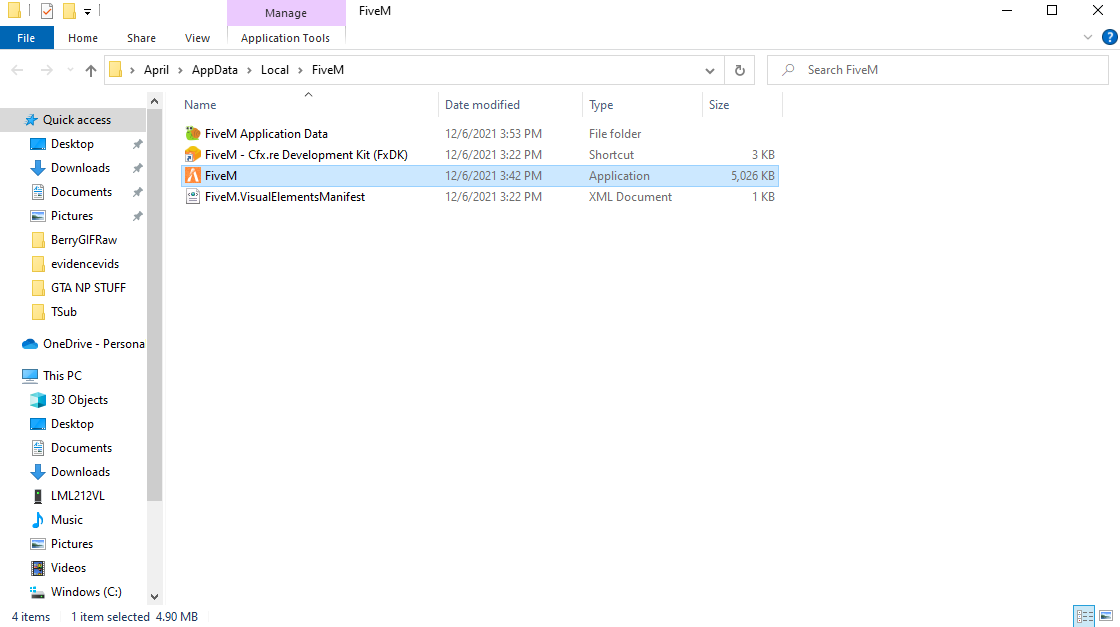The width and height of the screenshot is (1120, 627).
Task: Click the Desktop icon under Quick access
Action: (38, 144)
